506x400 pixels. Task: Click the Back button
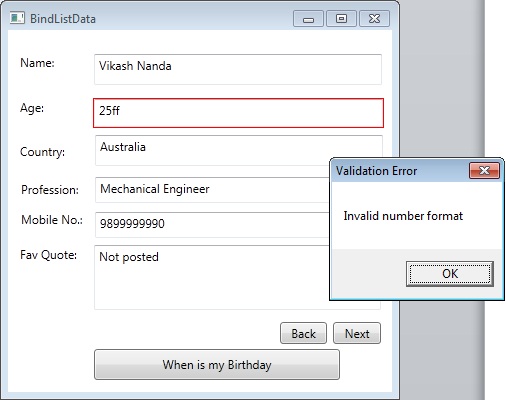pos(303,333)
